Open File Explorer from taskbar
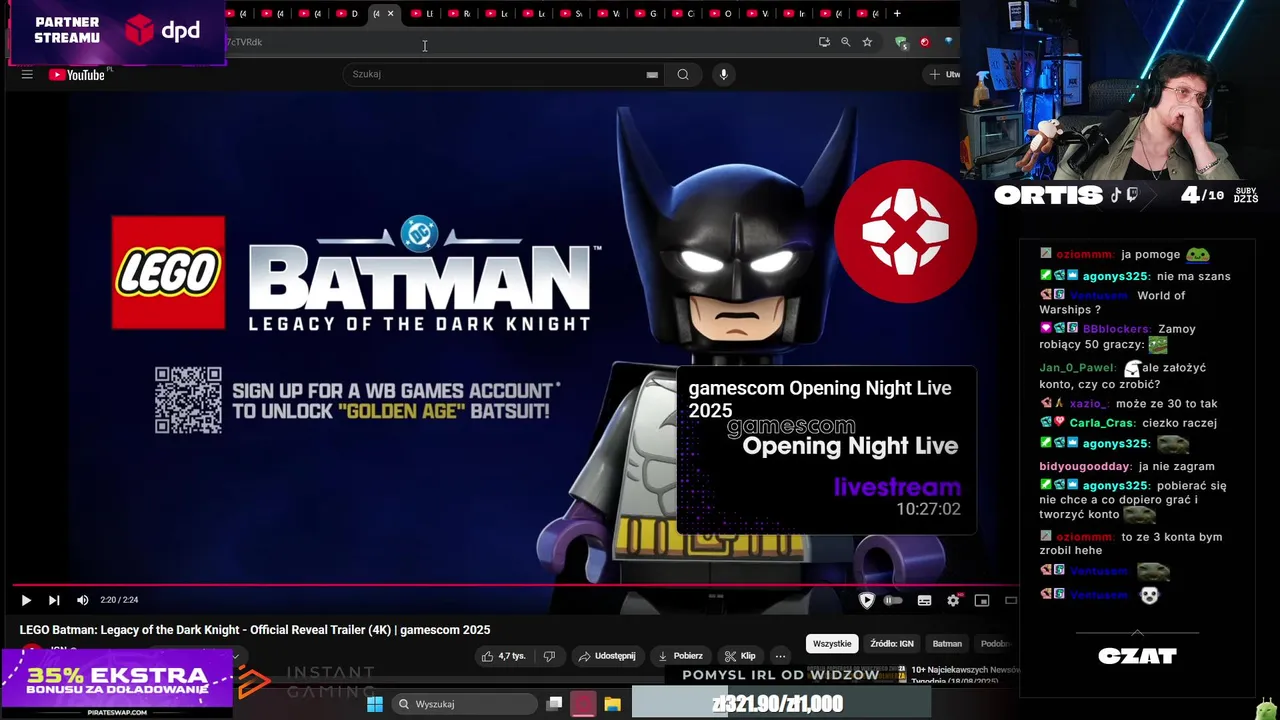The image size is (1280, 720). pos(612,704)
